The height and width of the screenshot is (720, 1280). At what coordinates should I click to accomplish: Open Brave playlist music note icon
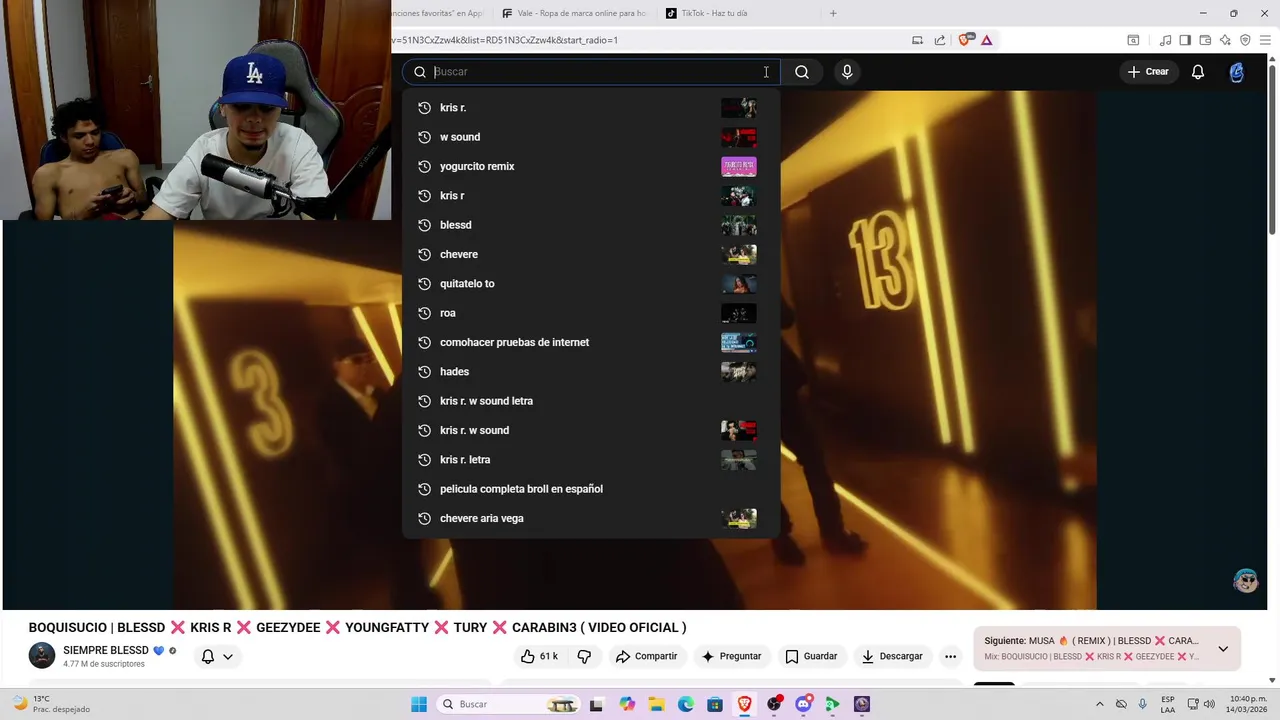(x=1165, y=40)
